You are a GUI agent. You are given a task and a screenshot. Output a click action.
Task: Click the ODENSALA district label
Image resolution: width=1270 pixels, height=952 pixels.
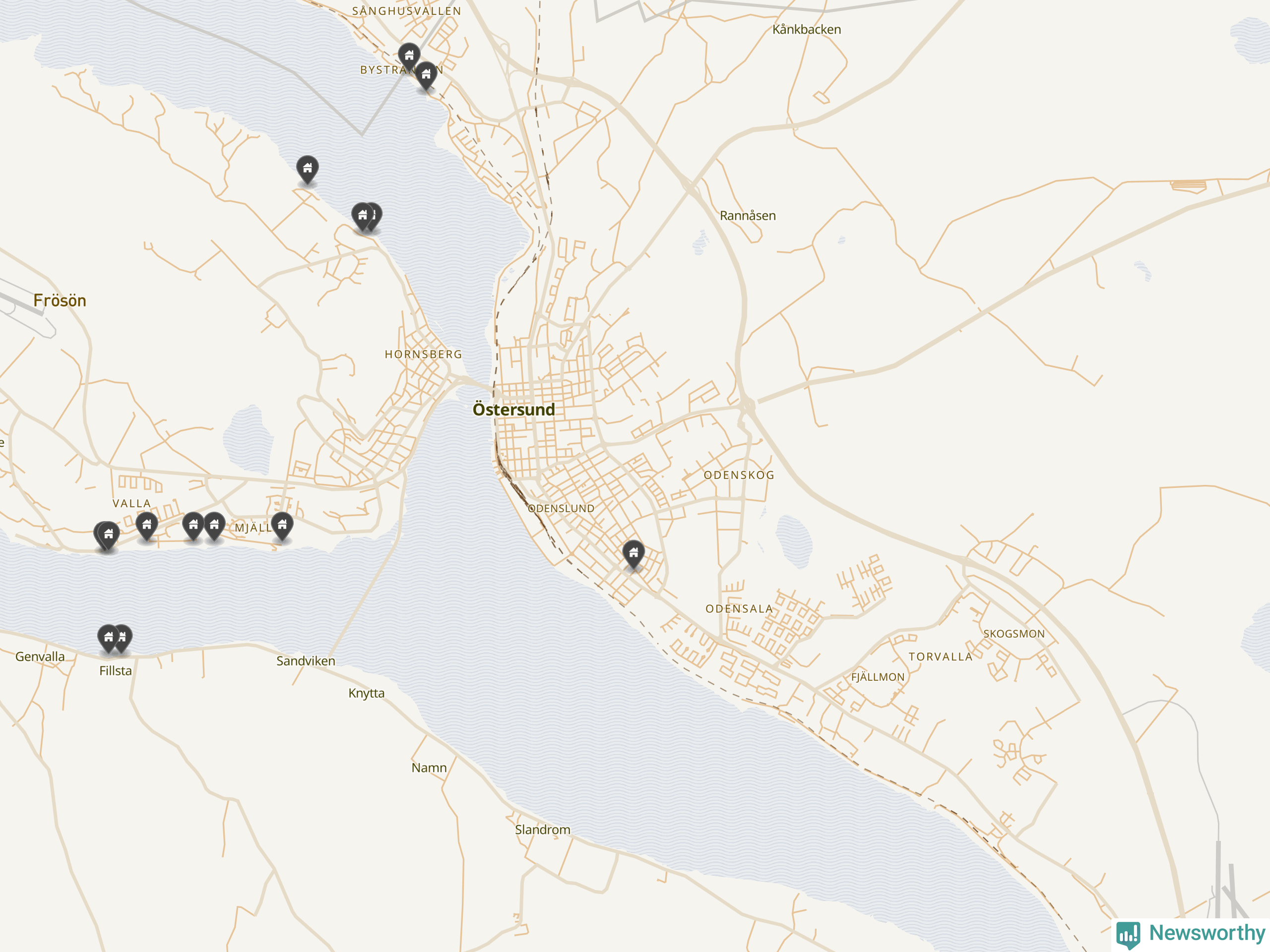point(740,609)
